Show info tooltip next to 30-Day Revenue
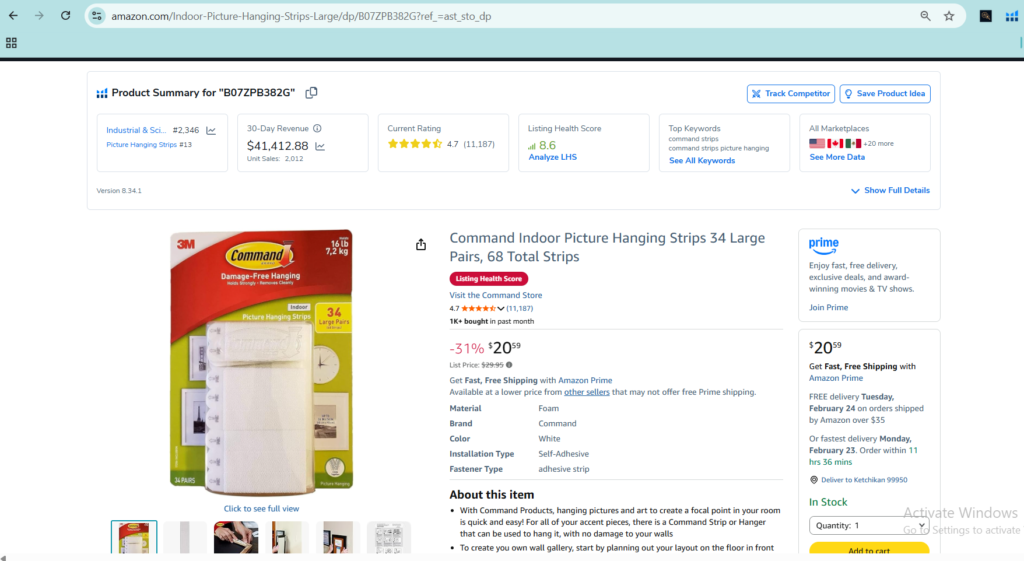Screen dimensions: 1024x561 (317, 129)
